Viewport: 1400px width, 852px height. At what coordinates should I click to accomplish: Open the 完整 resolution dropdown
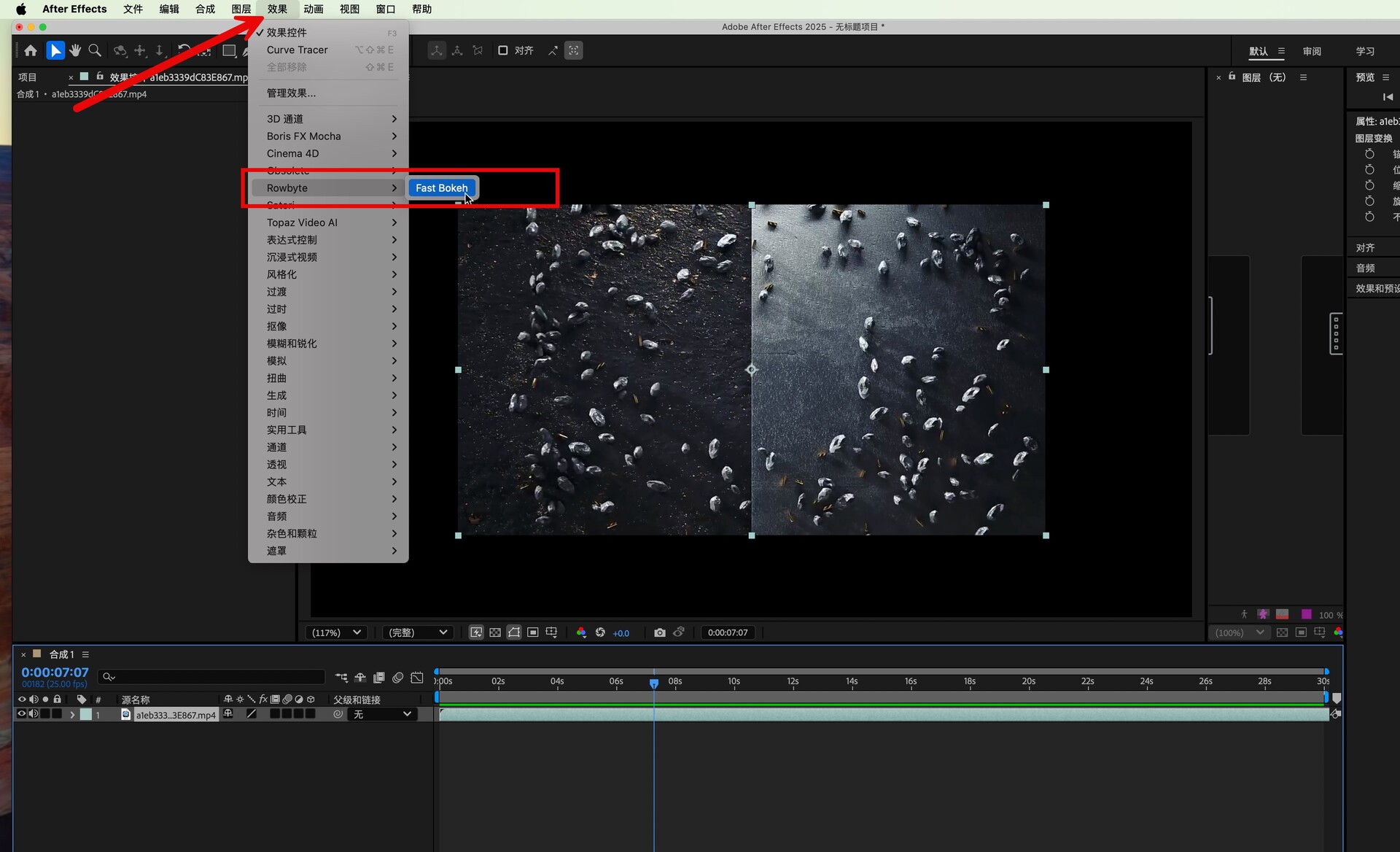[417, 632]
